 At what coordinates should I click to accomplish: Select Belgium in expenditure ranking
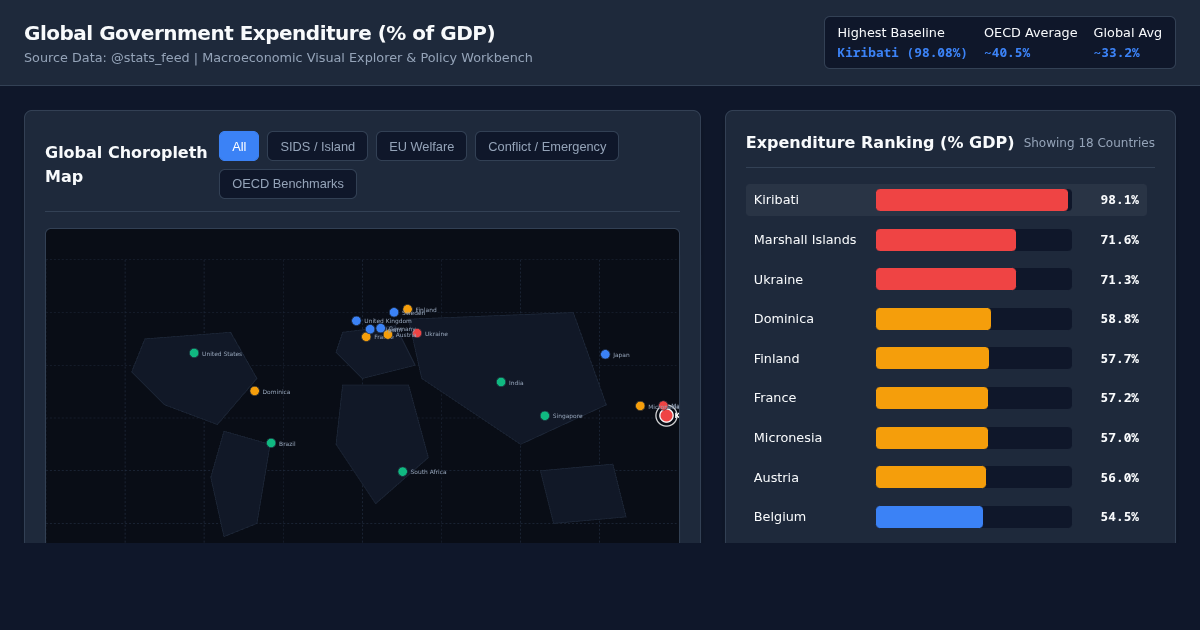pyautogui.click(x=780, y=517)
